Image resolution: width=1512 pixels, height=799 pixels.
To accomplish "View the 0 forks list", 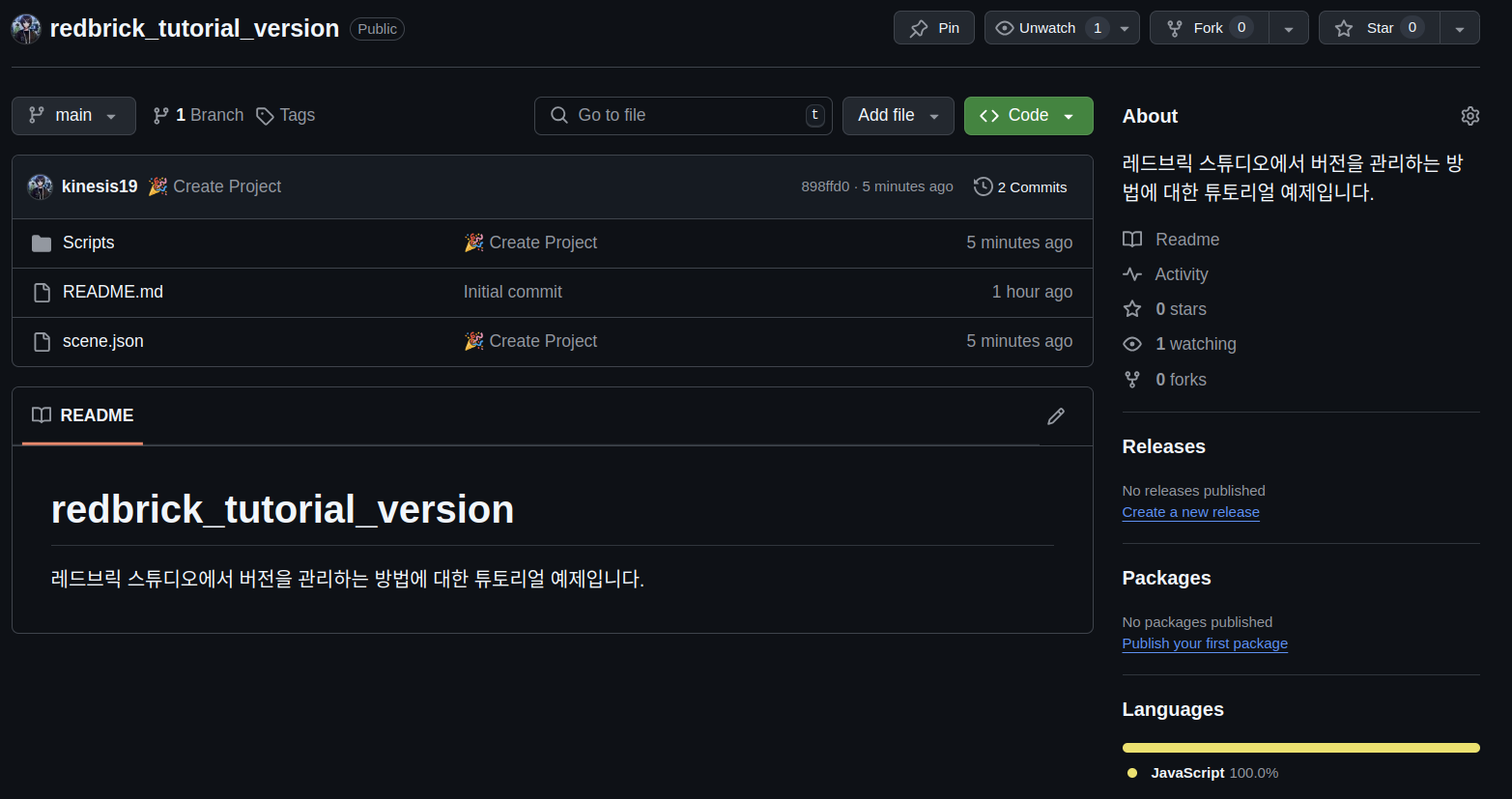I will click(x=1181, y=380).
